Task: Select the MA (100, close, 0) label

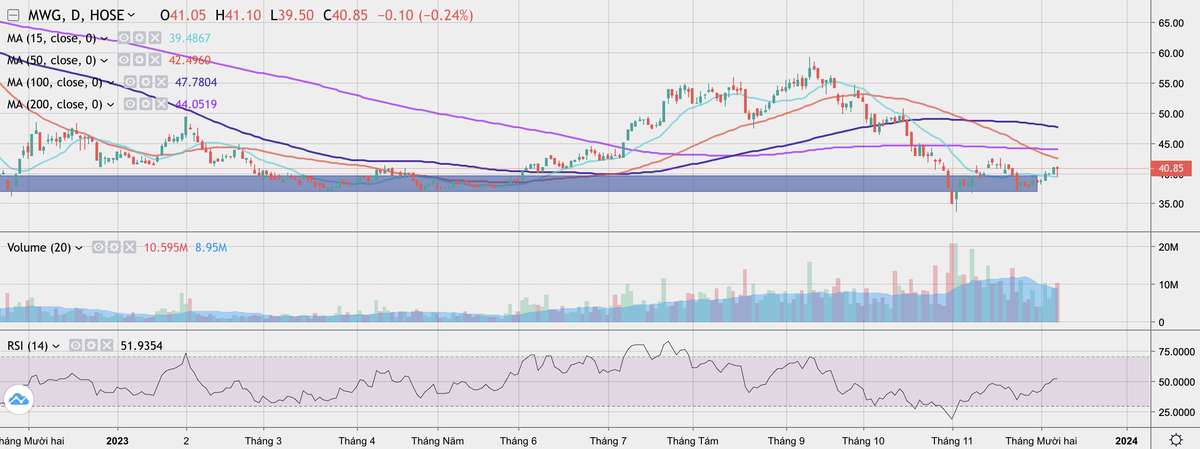Action: [x=55, y=82]
